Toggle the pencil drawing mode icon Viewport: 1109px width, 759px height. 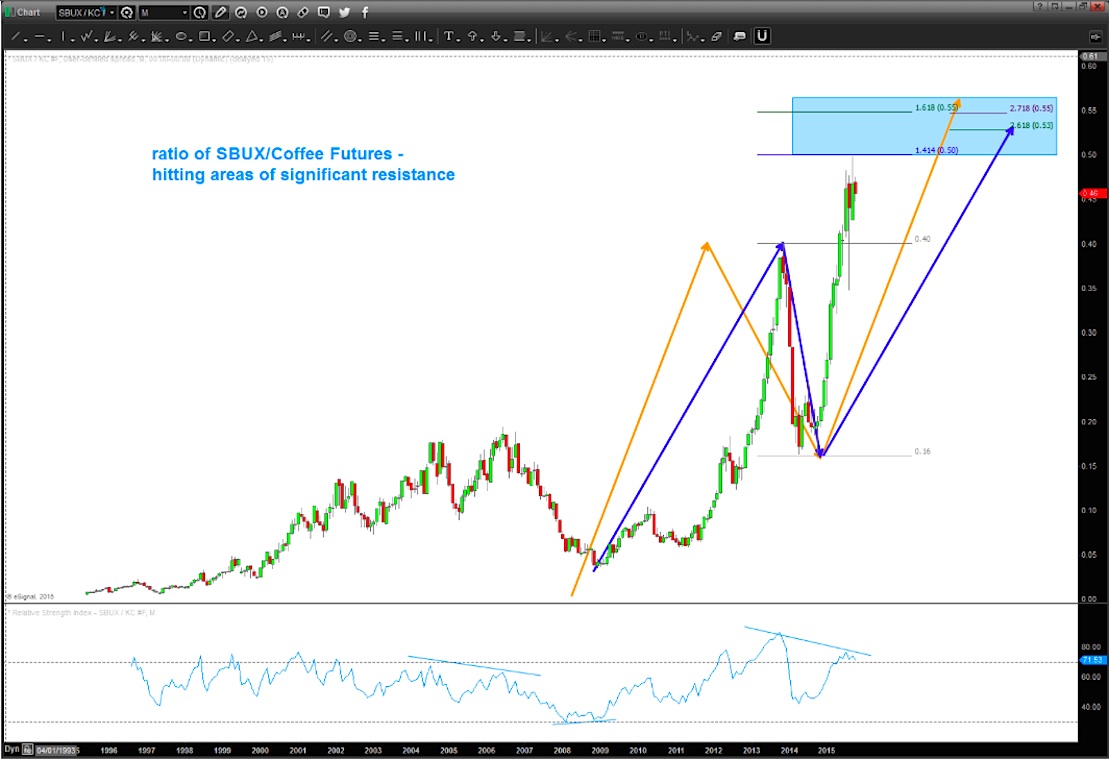(x=220, y=13)
